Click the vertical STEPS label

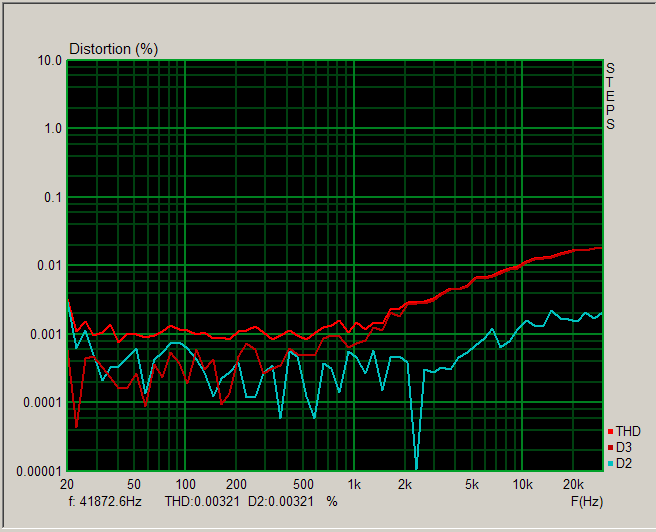(610, 96)
